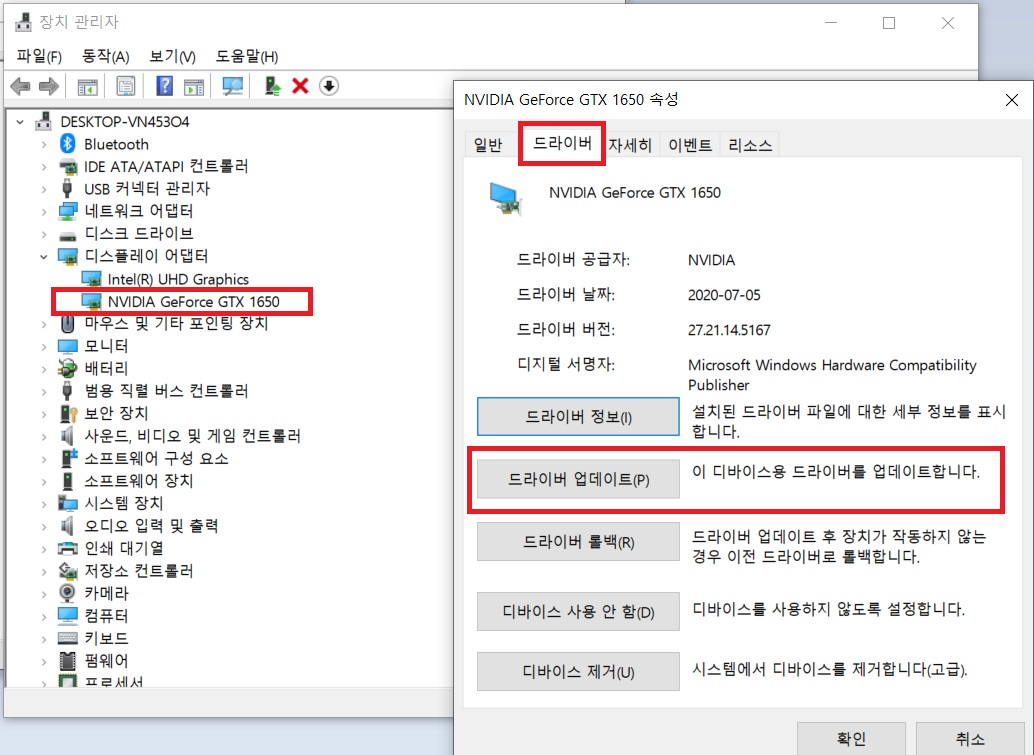Switch to the 일반 tab
This screenshot has width=1034, height=755.
pyautogui.click(x=488, y=144)
